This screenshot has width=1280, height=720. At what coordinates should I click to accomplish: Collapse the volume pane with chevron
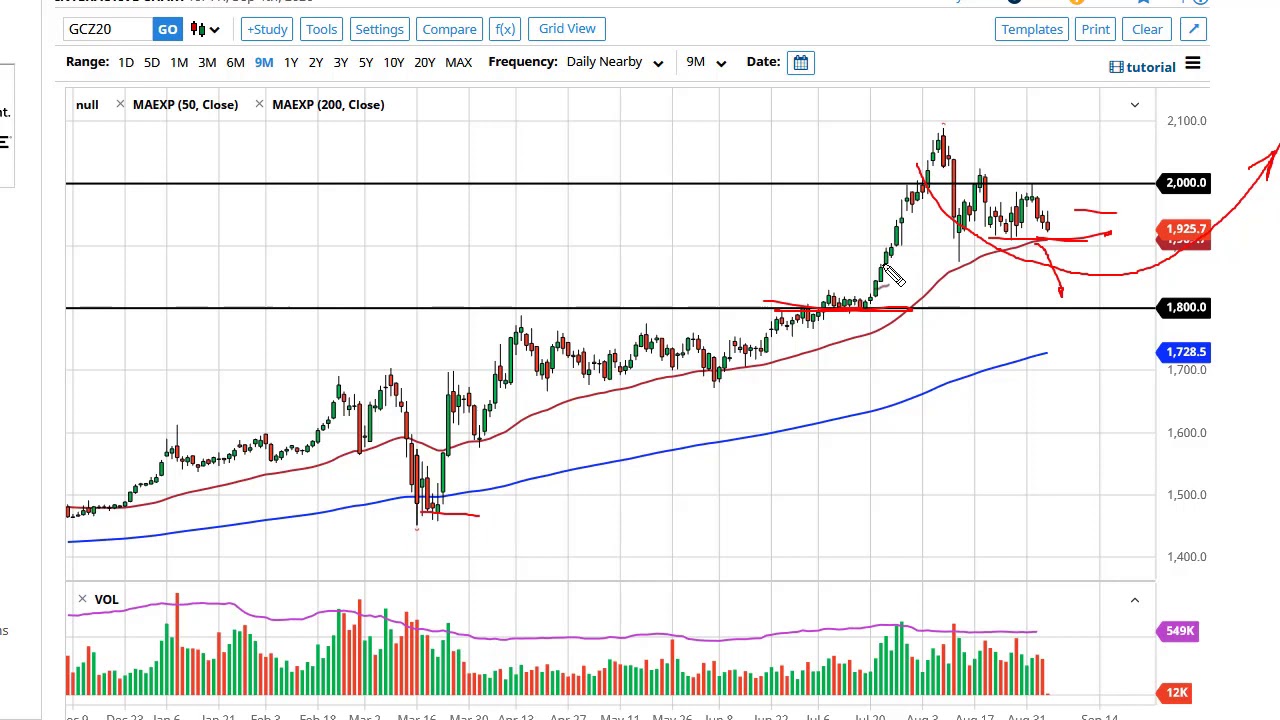pos(1134,600)
